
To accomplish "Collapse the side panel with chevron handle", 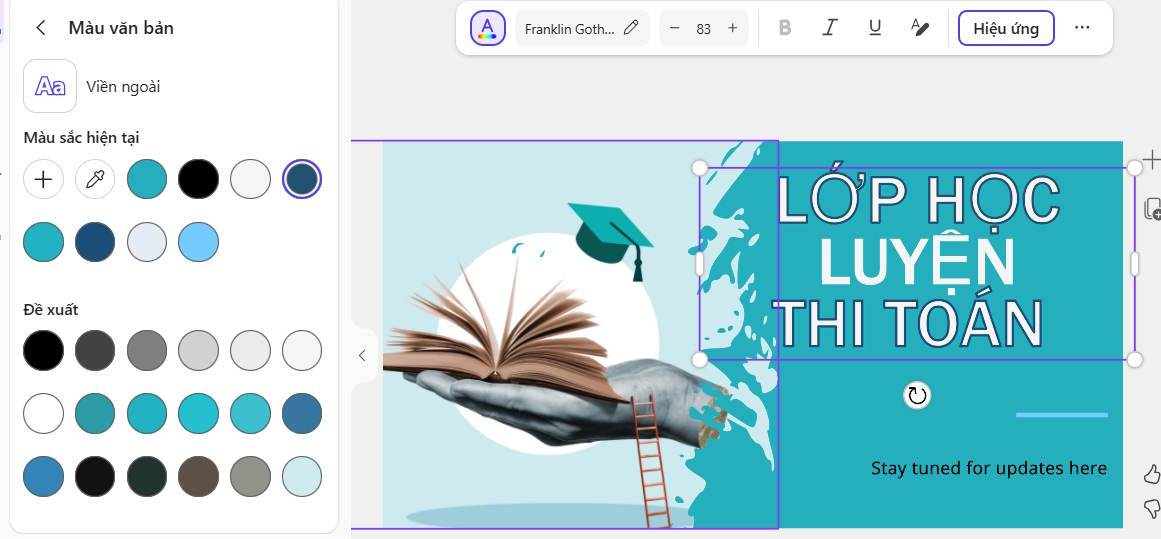I will (362, 355).
